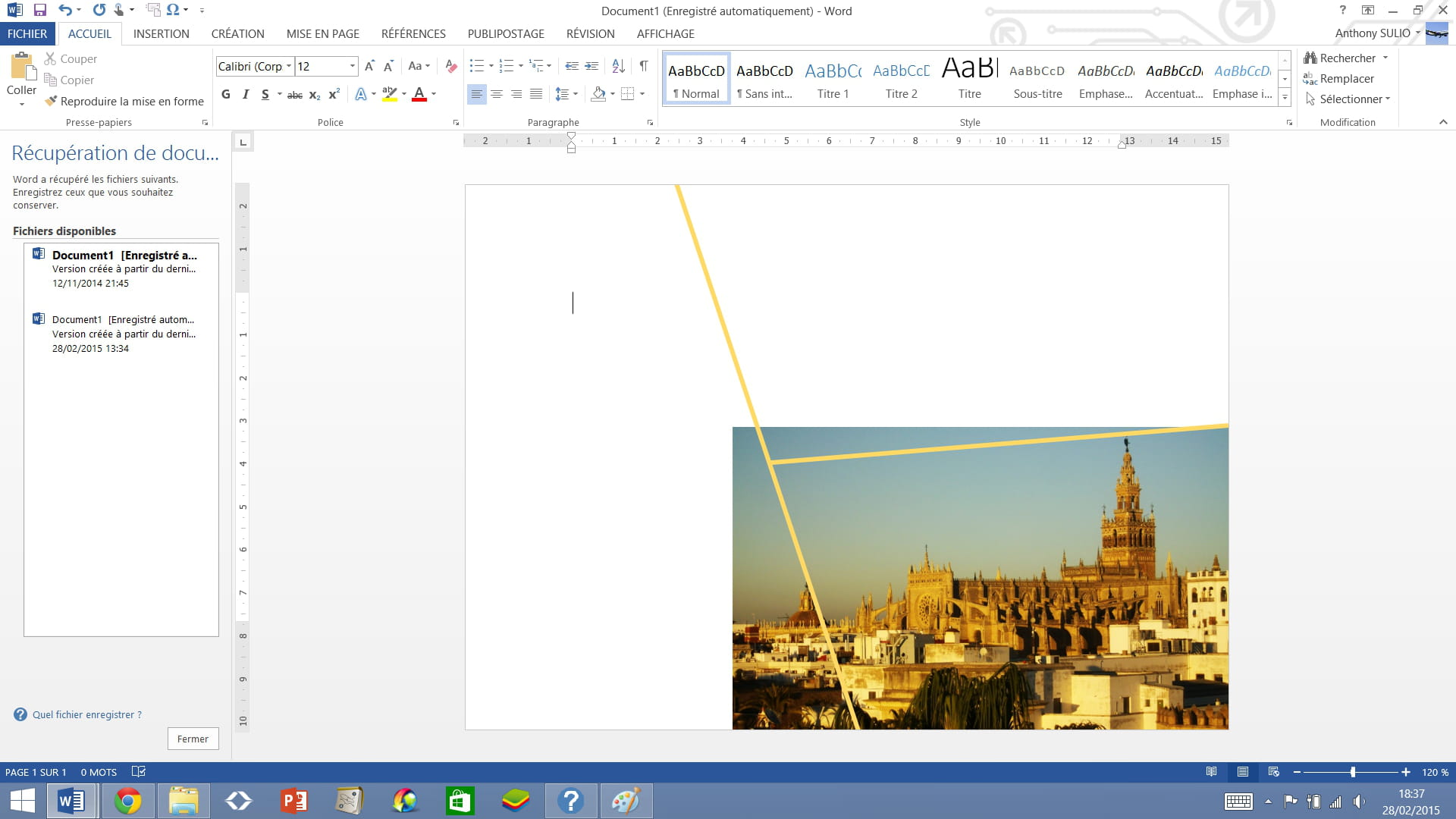Switch to MISE EN PAGE tab
Viewport: 1456px width, 819px height.
(x=322, y=33)
